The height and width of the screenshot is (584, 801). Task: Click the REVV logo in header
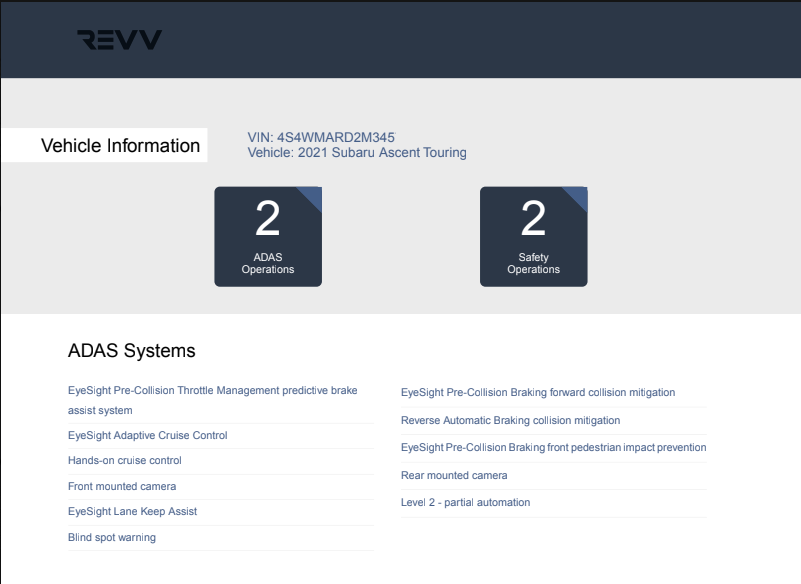[x=120, y=40]
